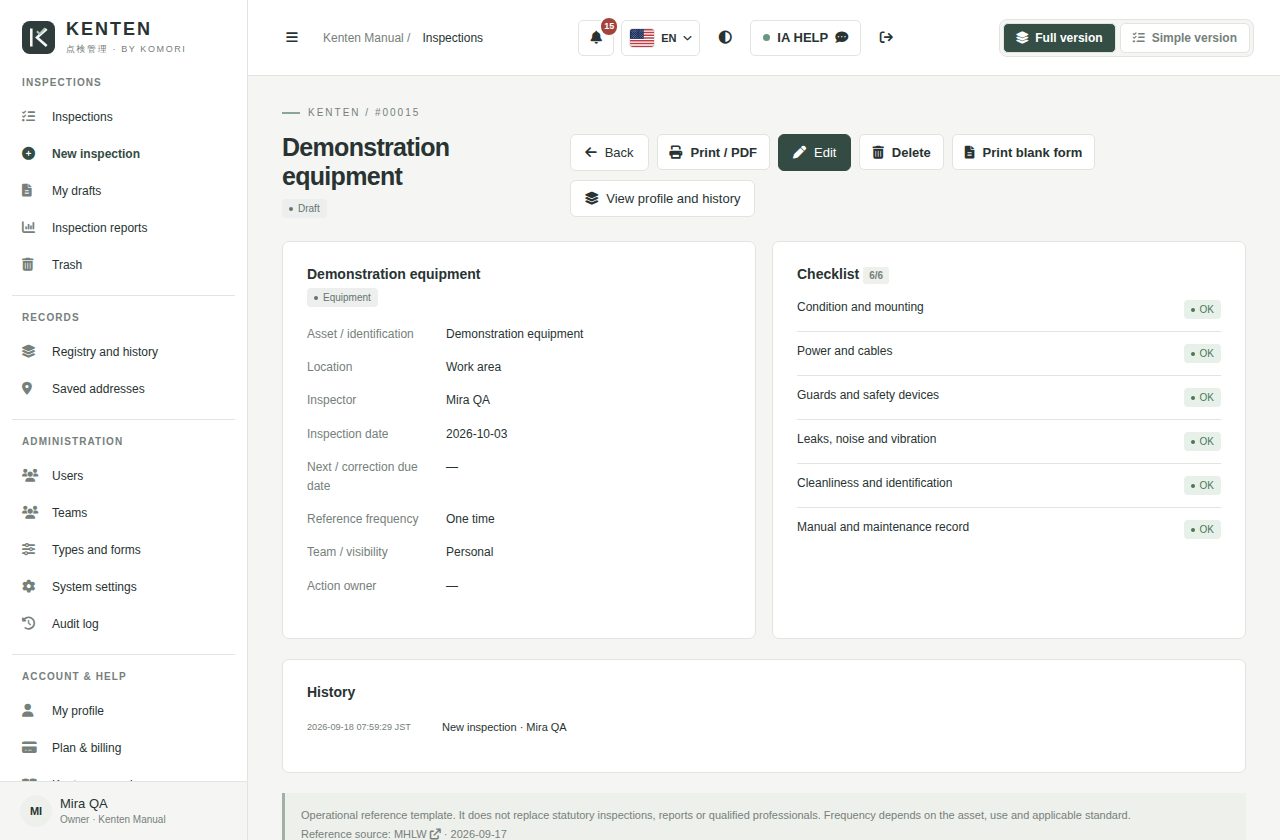Click OK status for Guards and safety devices
The image size is (1280, 840).
[x=1202, y=398]
